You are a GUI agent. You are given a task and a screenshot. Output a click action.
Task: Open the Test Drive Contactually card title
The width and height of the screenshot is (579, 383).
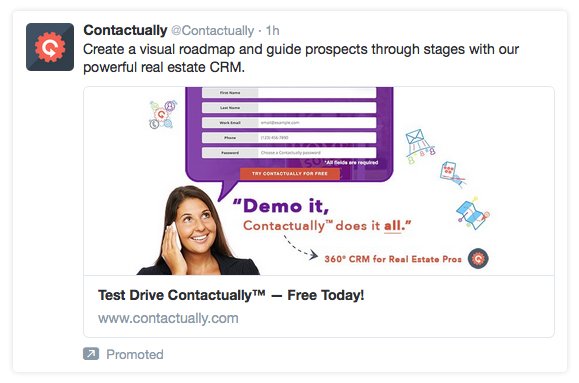click(x=231, y=295)
